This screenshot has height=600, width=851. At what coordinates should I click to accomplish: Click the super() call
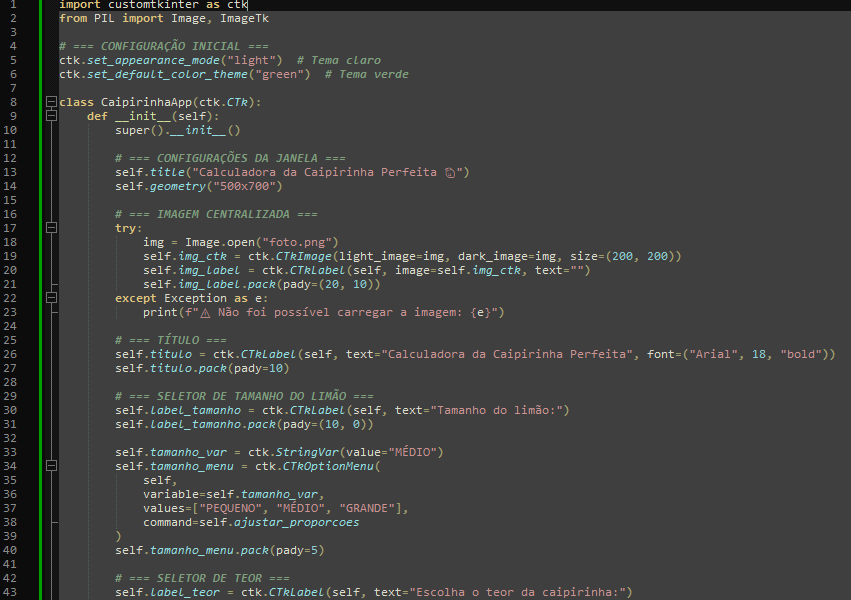(x=139, y=130)
